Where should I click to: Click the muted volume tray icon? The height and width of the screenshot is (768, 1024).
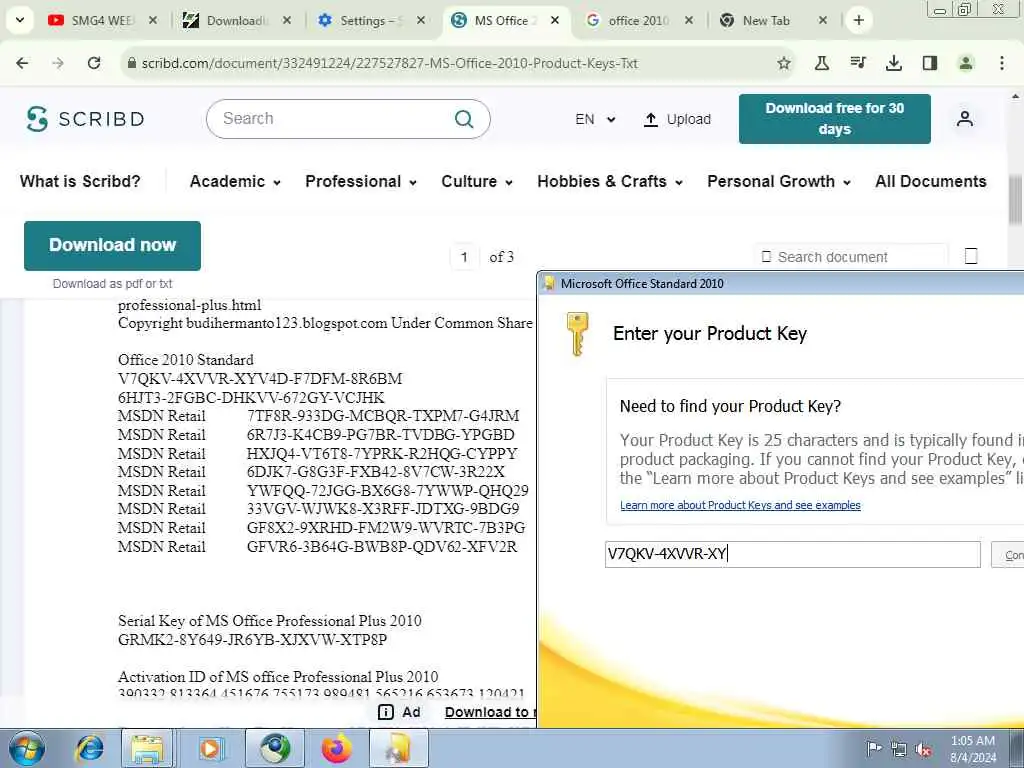click(x=923, y=749)
